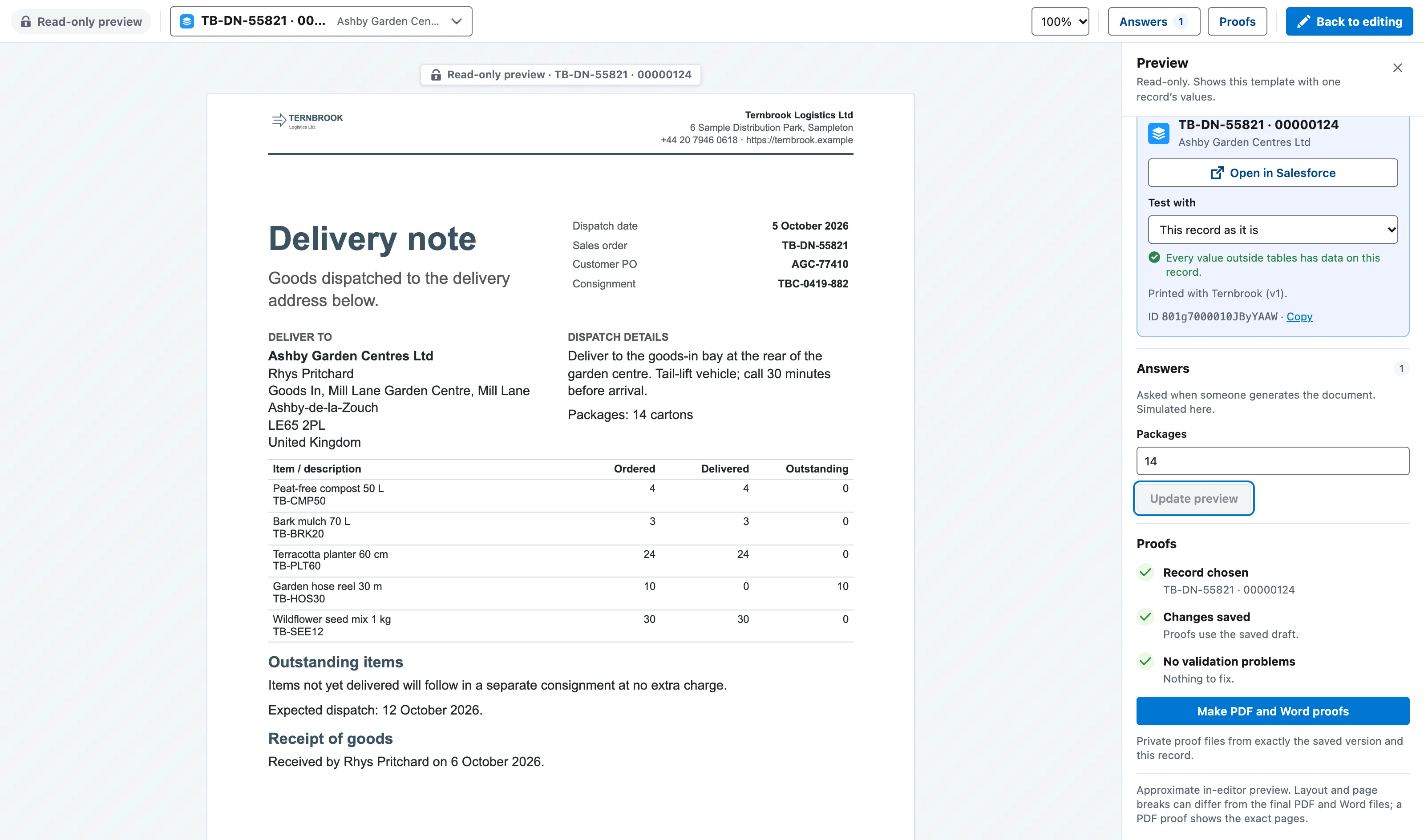Click the 'TBC-0419-882' consignment value
Viewport: 1424px width, 840px height.
813,283
